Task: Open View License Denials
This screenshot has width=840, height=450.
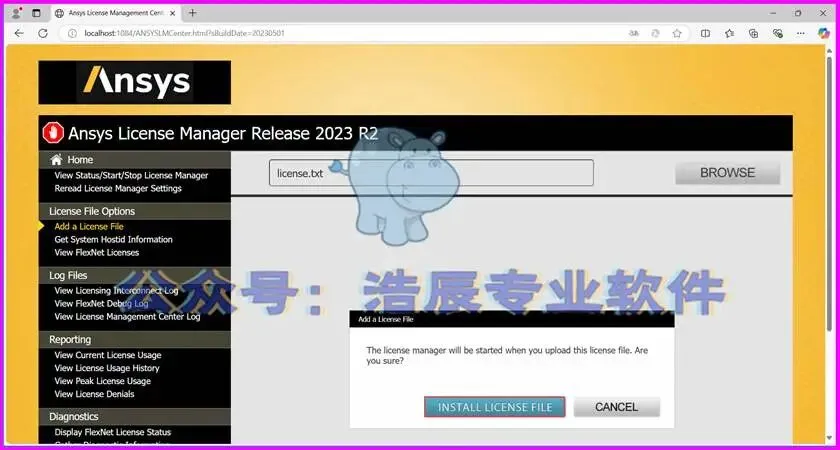Action: (x=94, y=394)
